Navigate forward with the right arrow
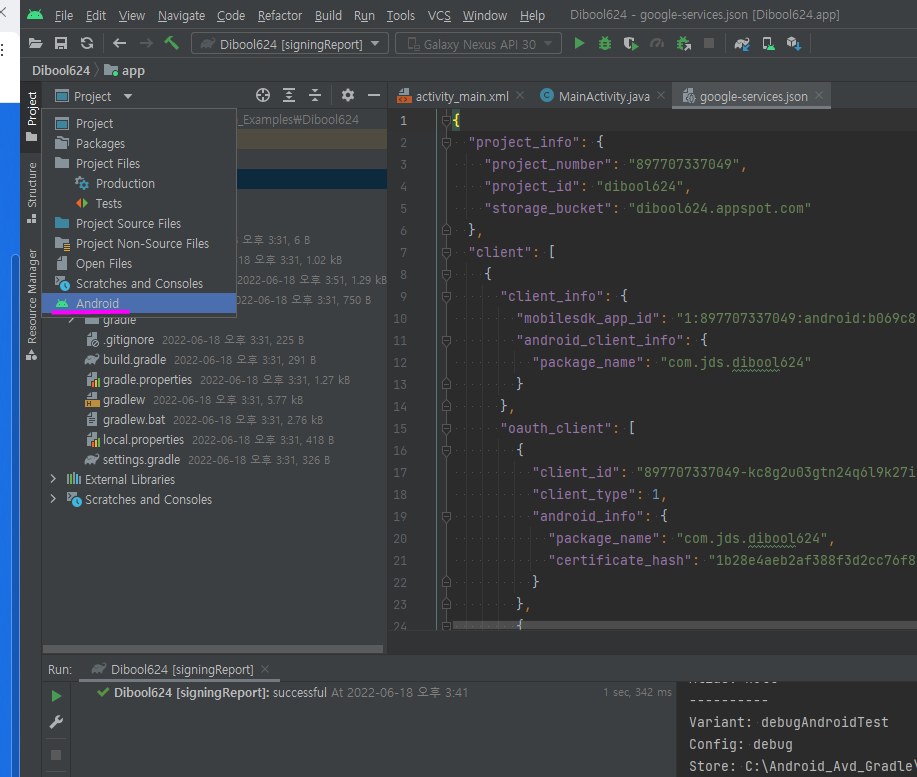Viewport: 917px width, 777px height. (146, 43)
